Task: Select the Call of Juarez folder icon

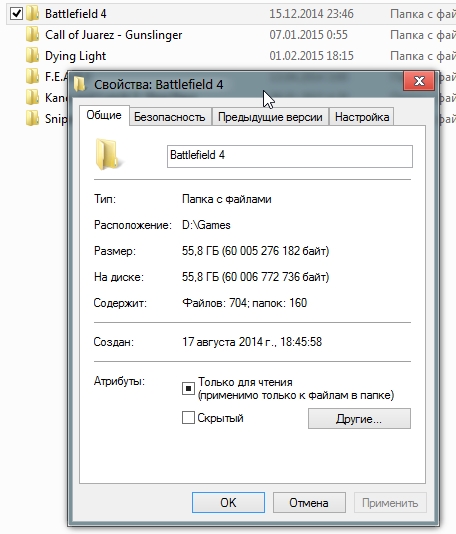Action: [33, 35]
